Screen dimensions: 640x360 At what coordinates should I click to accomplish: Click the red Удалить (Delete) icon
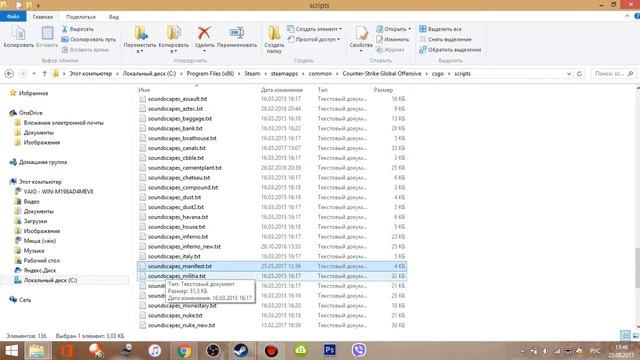coord(204,33)
